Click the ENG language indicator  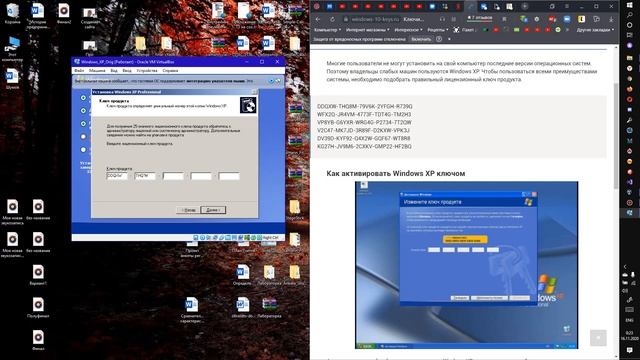click(629, 320)
